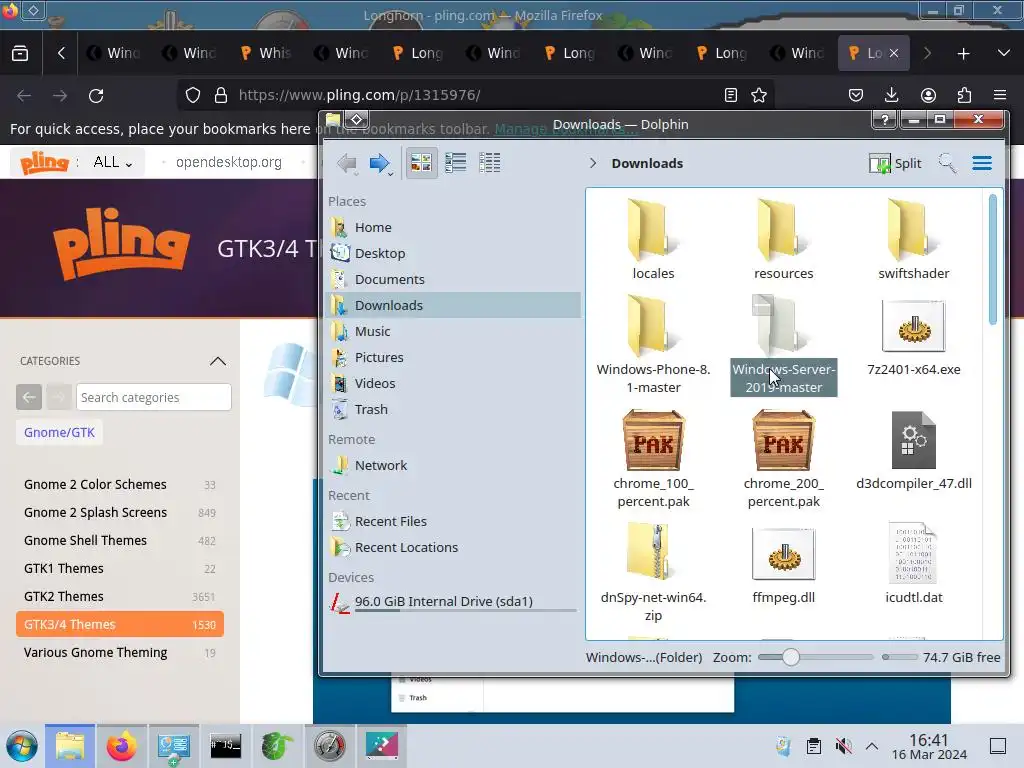Open Gnome/GTK category link
The image size is (1024, 768).
(59, 432)
